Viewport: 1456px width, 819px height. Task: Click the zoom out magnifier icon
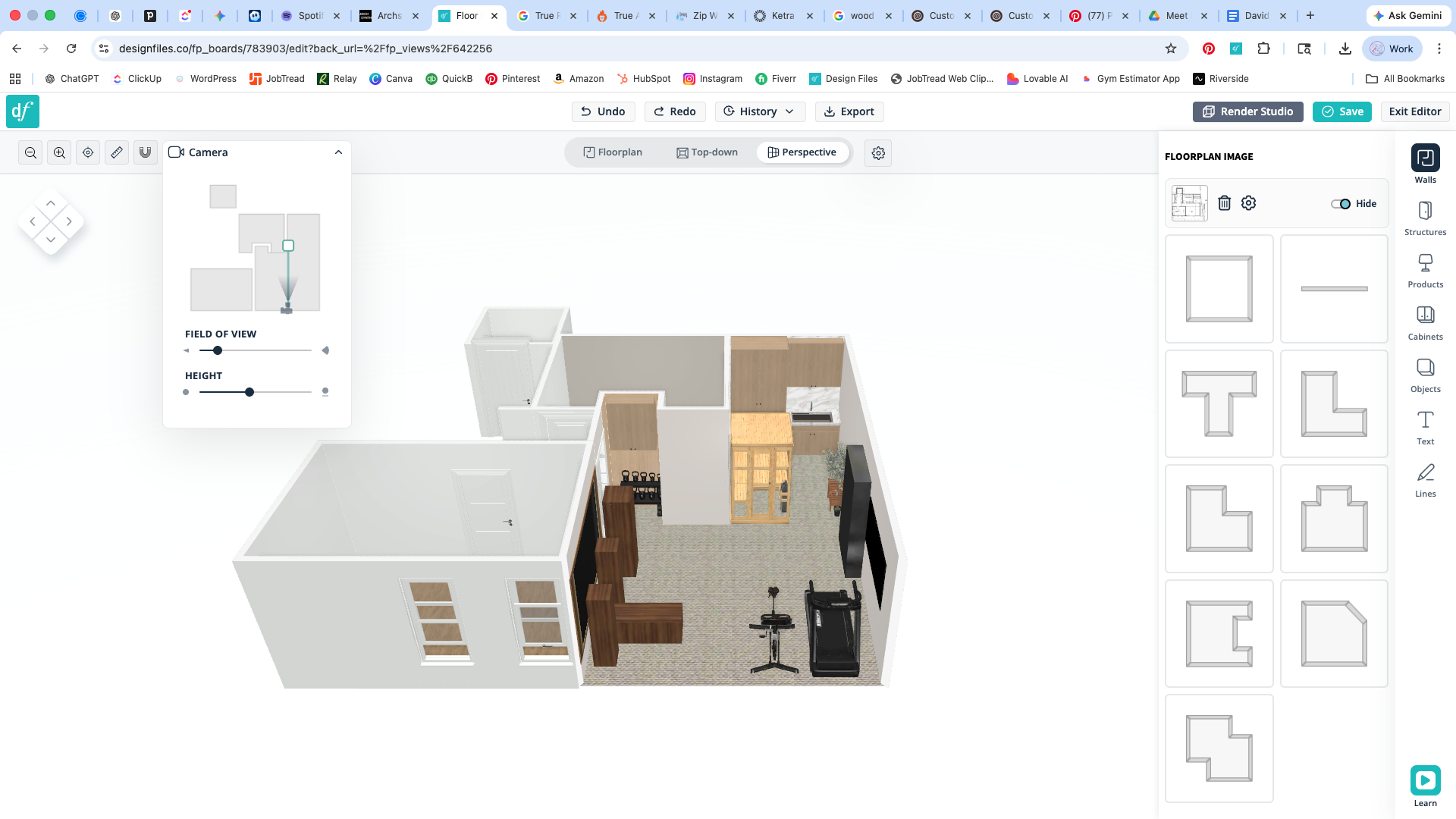tap(30, 152)
